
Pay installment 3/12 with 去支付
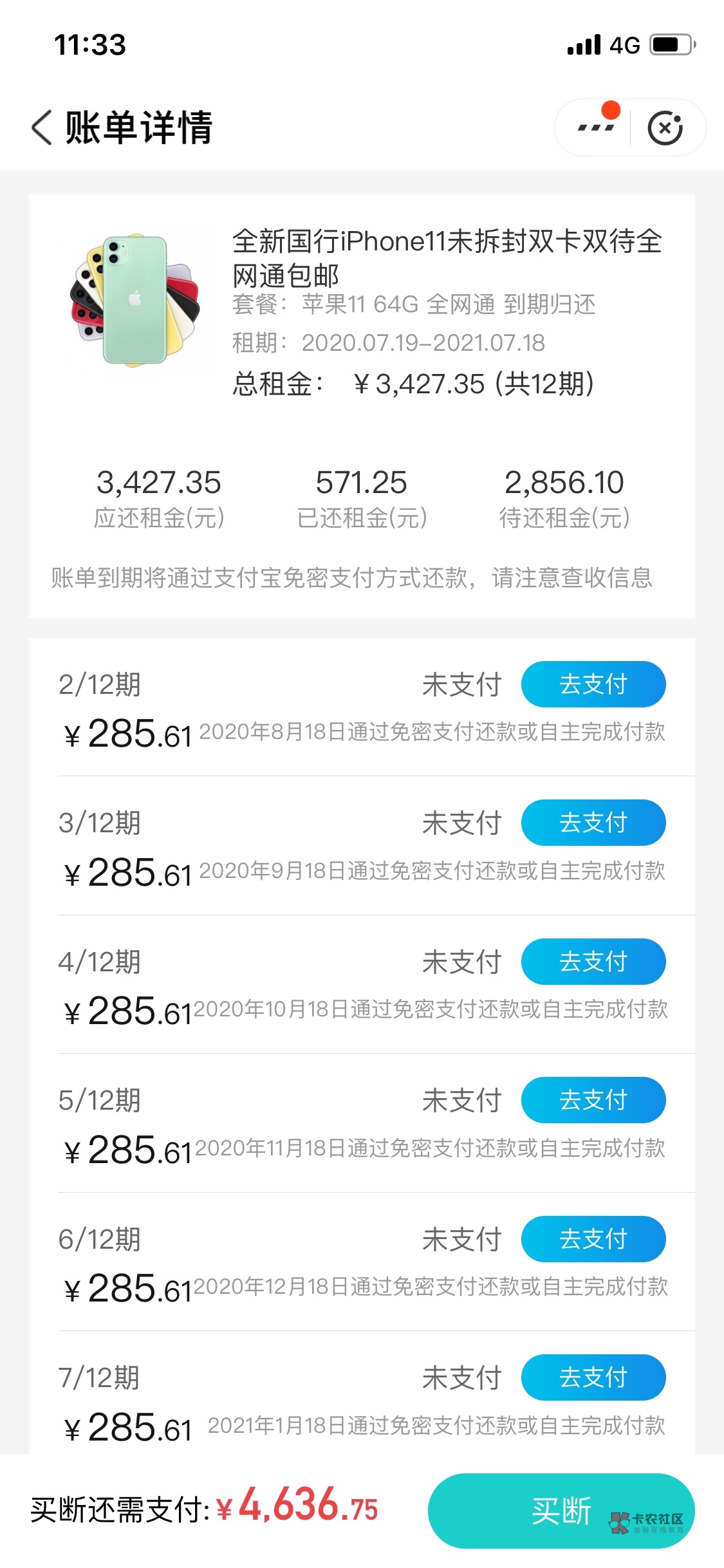[x=593, y=823]
